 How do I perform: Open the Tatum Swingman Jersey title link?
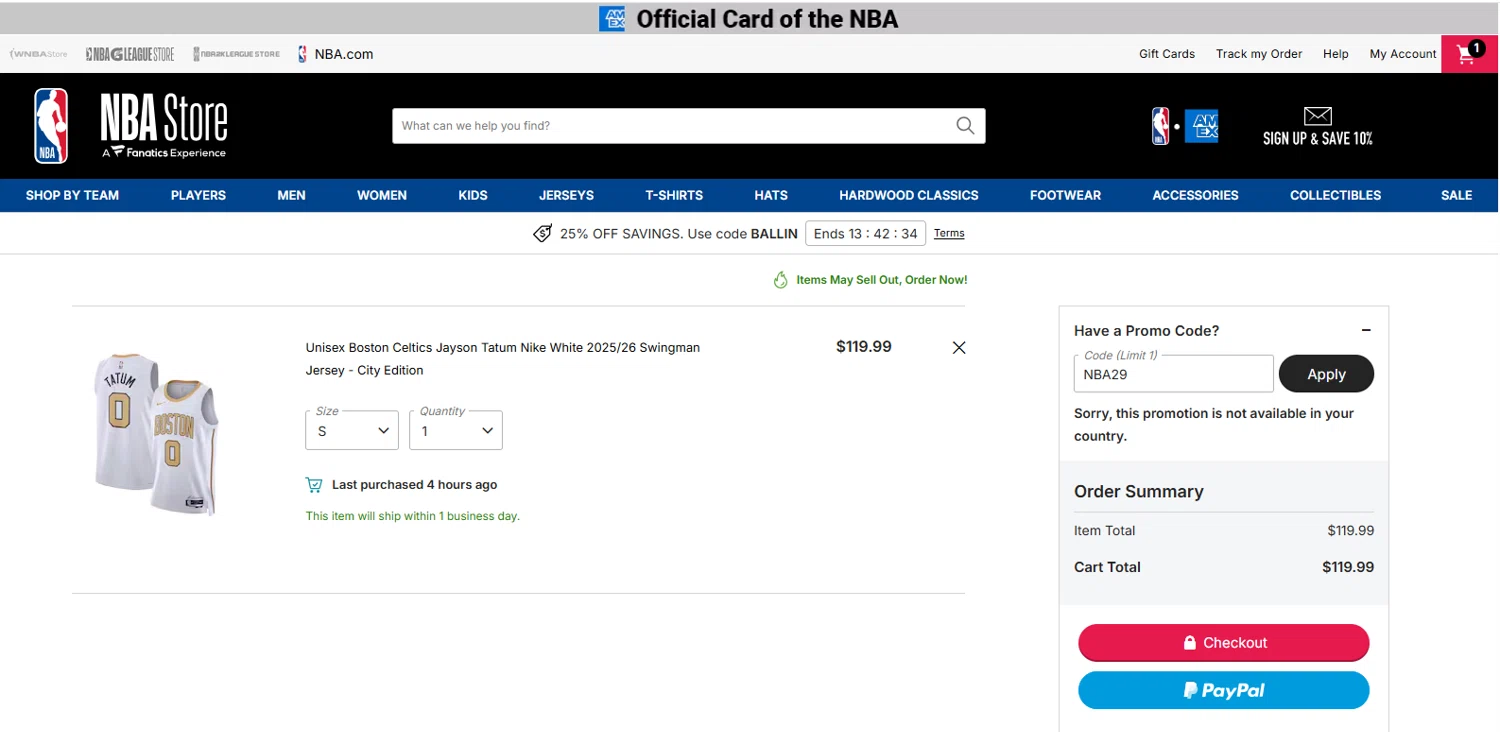click(x=503, y=359)
